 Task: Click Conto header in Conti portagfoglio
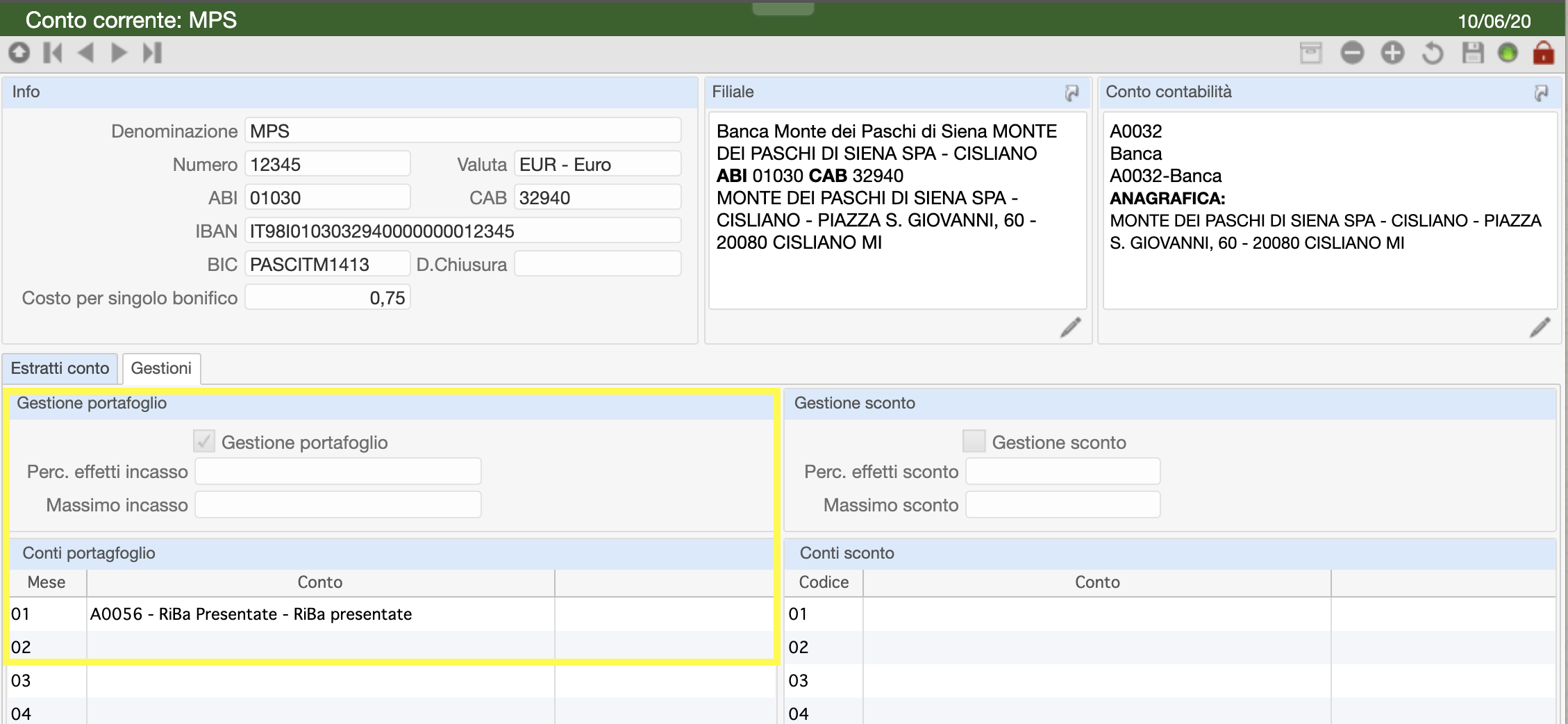click(x=320, y=582)
